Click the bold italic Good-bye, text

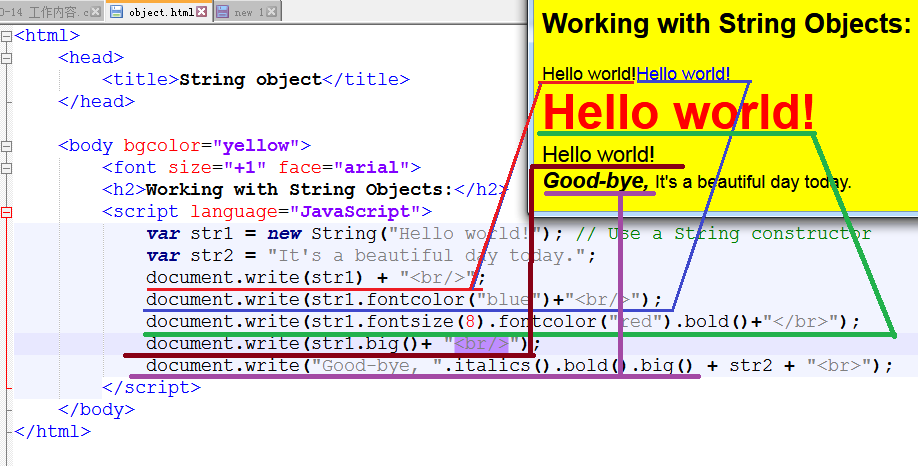tap(595, 181)
